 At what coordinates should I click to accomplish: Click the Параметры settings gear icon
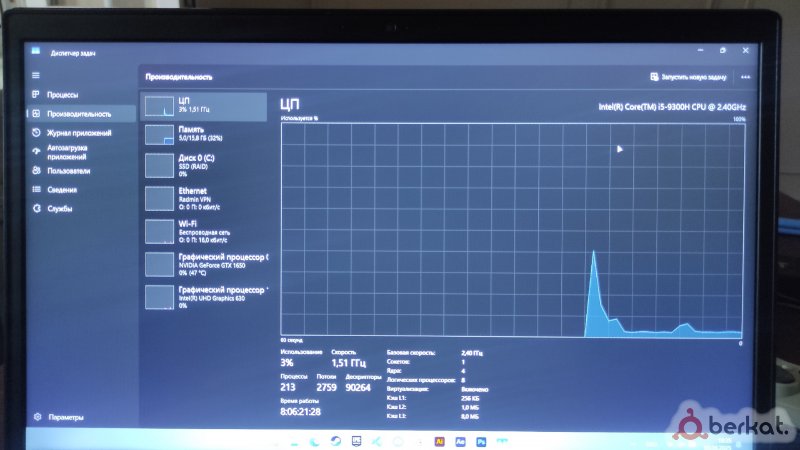coord(37,417)
